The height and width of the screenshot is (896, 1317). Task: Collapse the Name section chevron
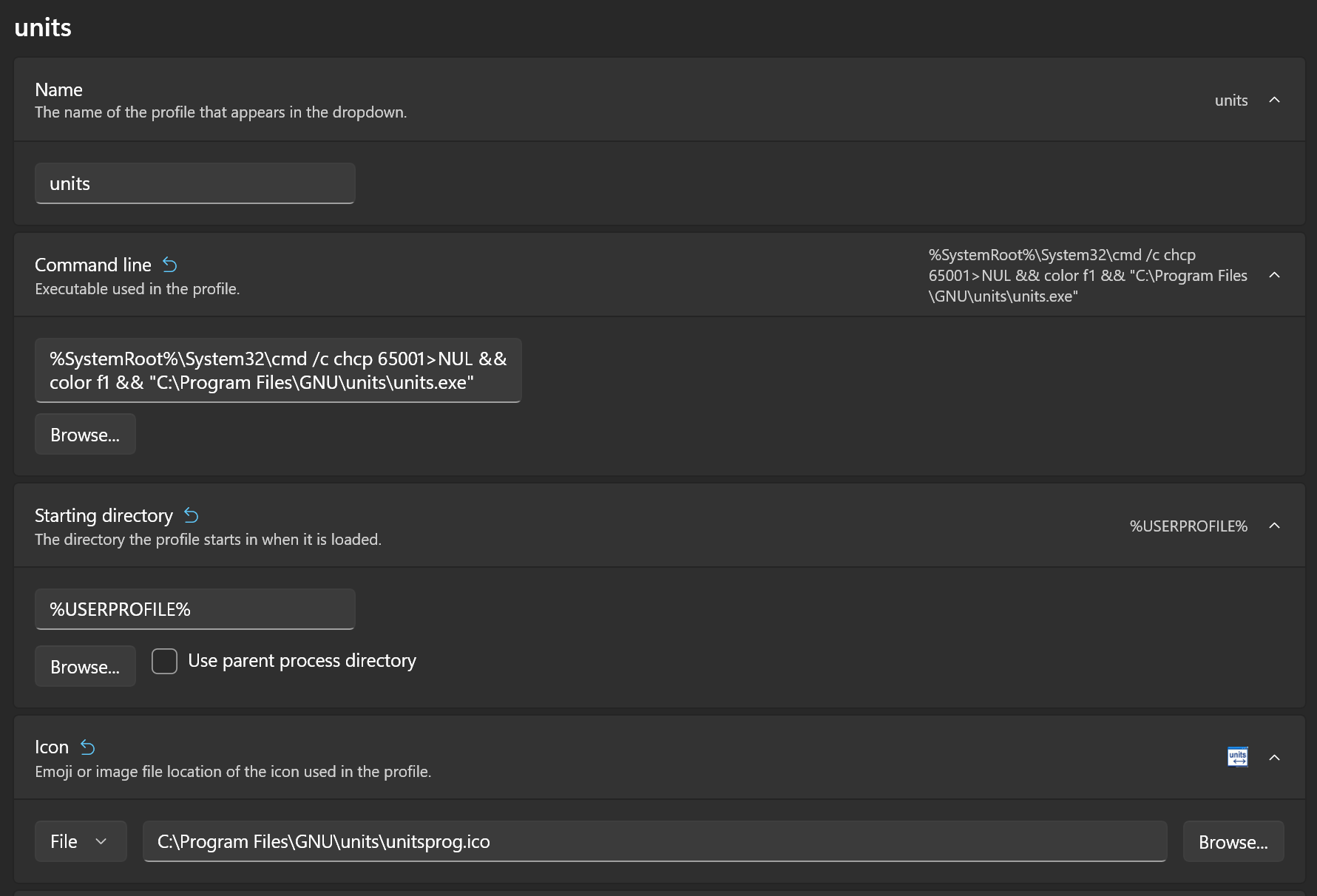(x=1274, y=100)
